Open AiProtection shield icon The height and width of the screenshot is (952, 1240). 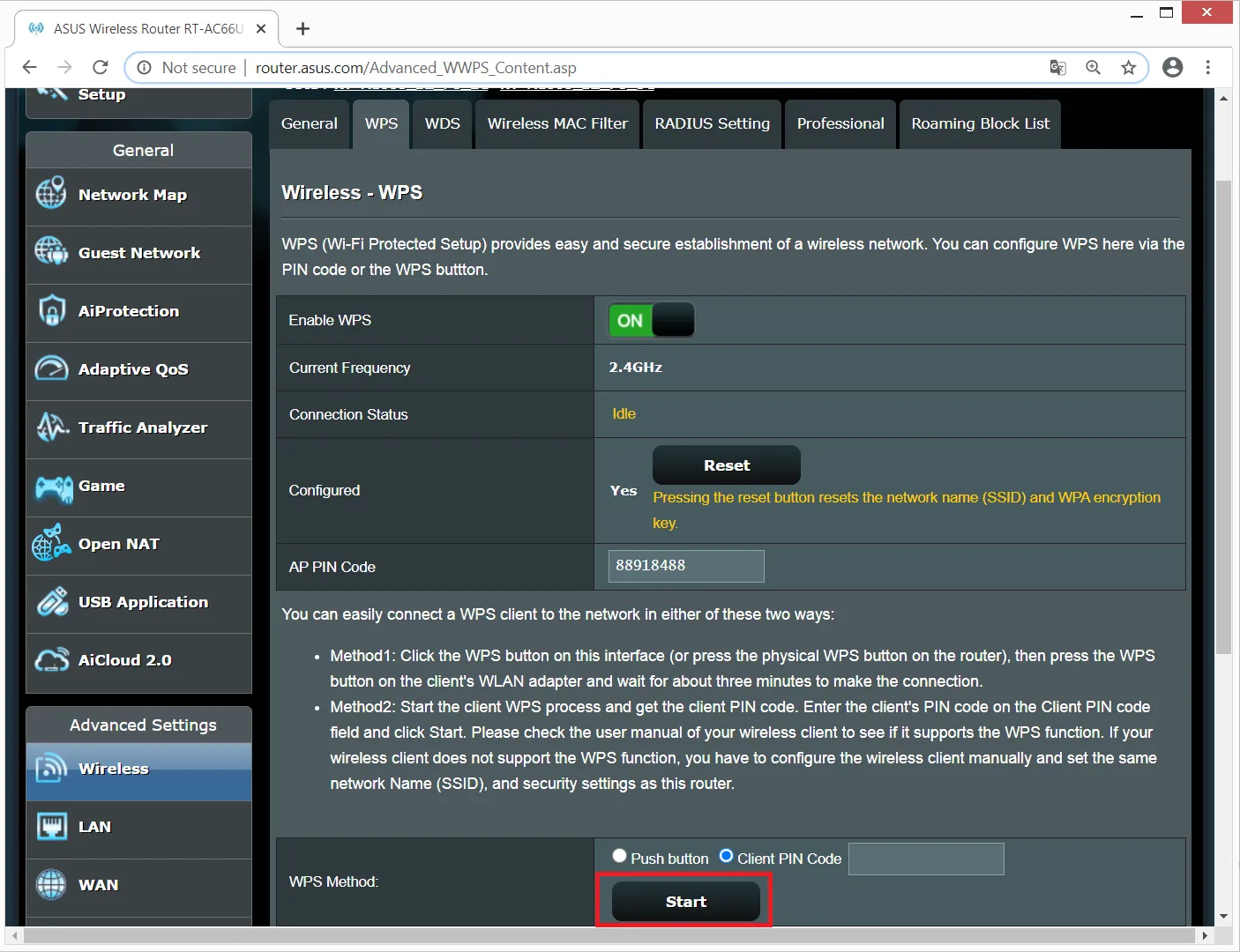[51, 310]
